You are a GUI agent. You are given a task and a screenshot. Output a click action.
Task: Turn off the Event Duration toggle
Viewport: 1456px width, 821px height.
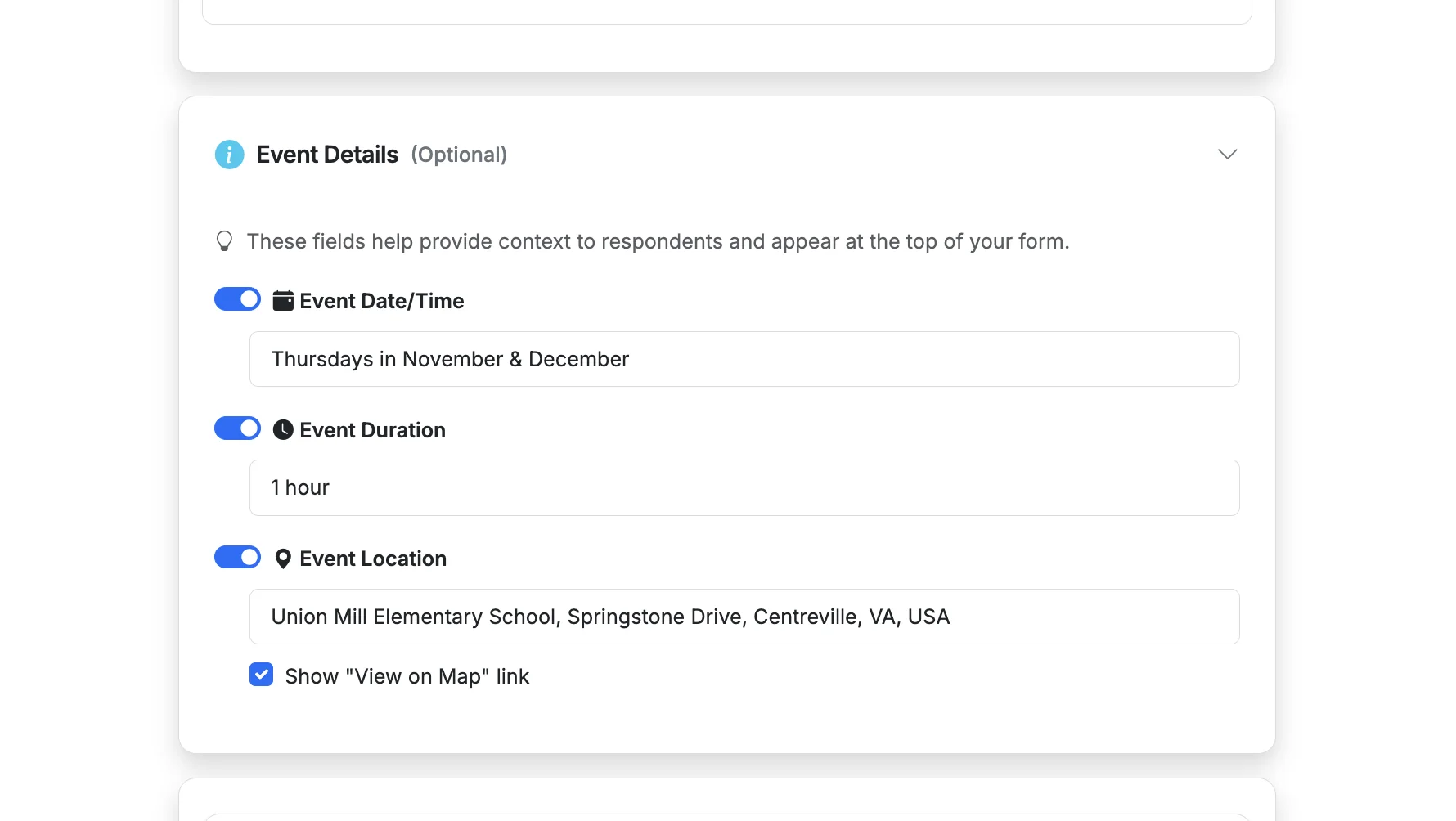point(237,428)
